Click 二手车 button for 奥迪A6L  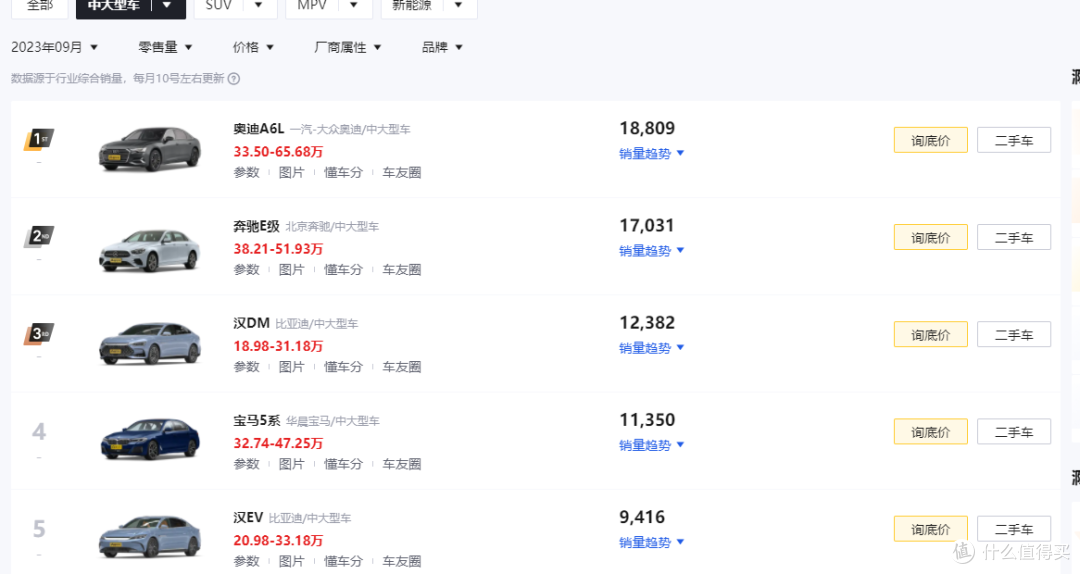point(1014,141)
